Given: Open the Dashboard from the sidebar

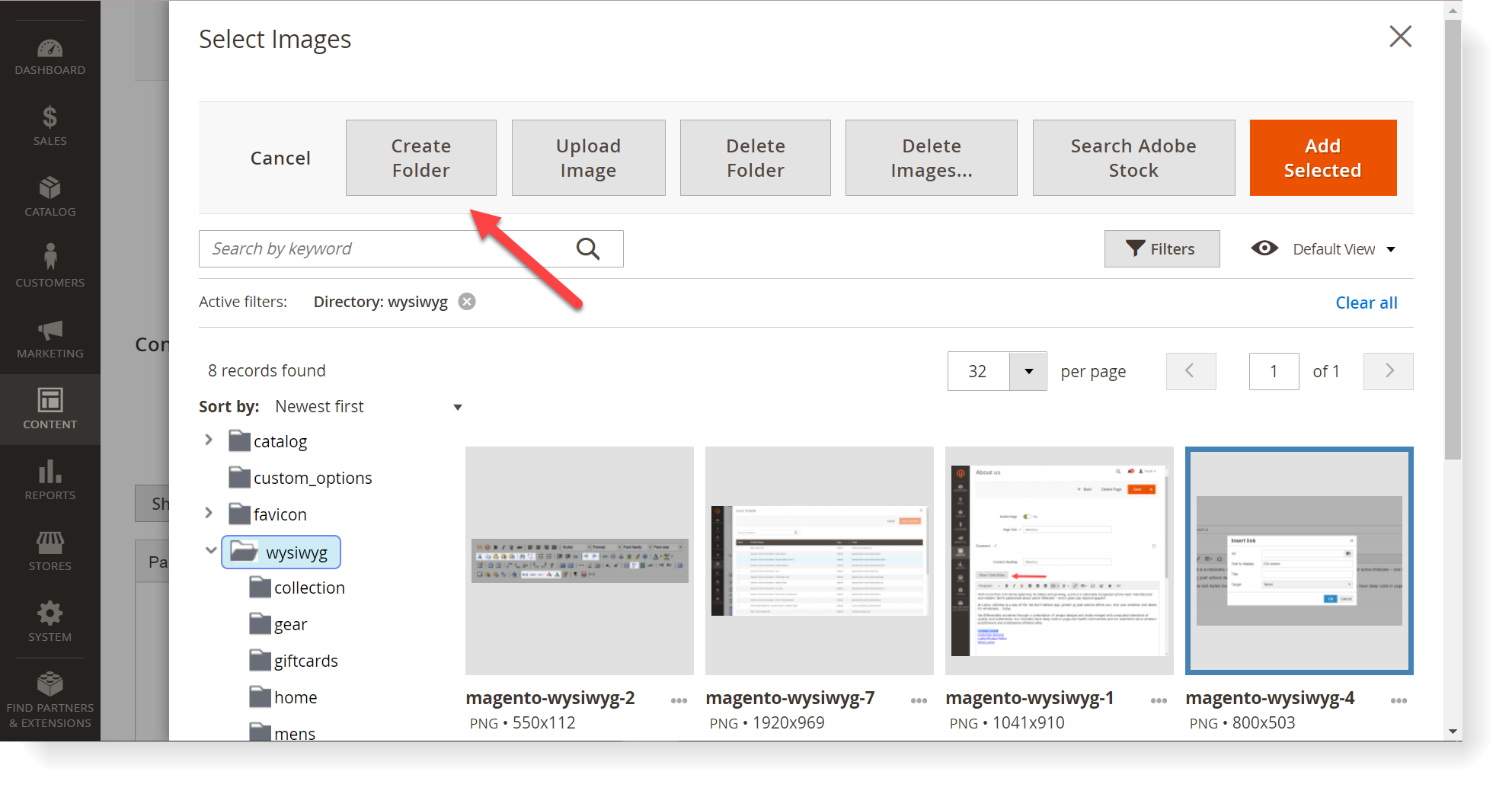Looking at the screenshot, I should pyautogui.click(x=50, y=57).
